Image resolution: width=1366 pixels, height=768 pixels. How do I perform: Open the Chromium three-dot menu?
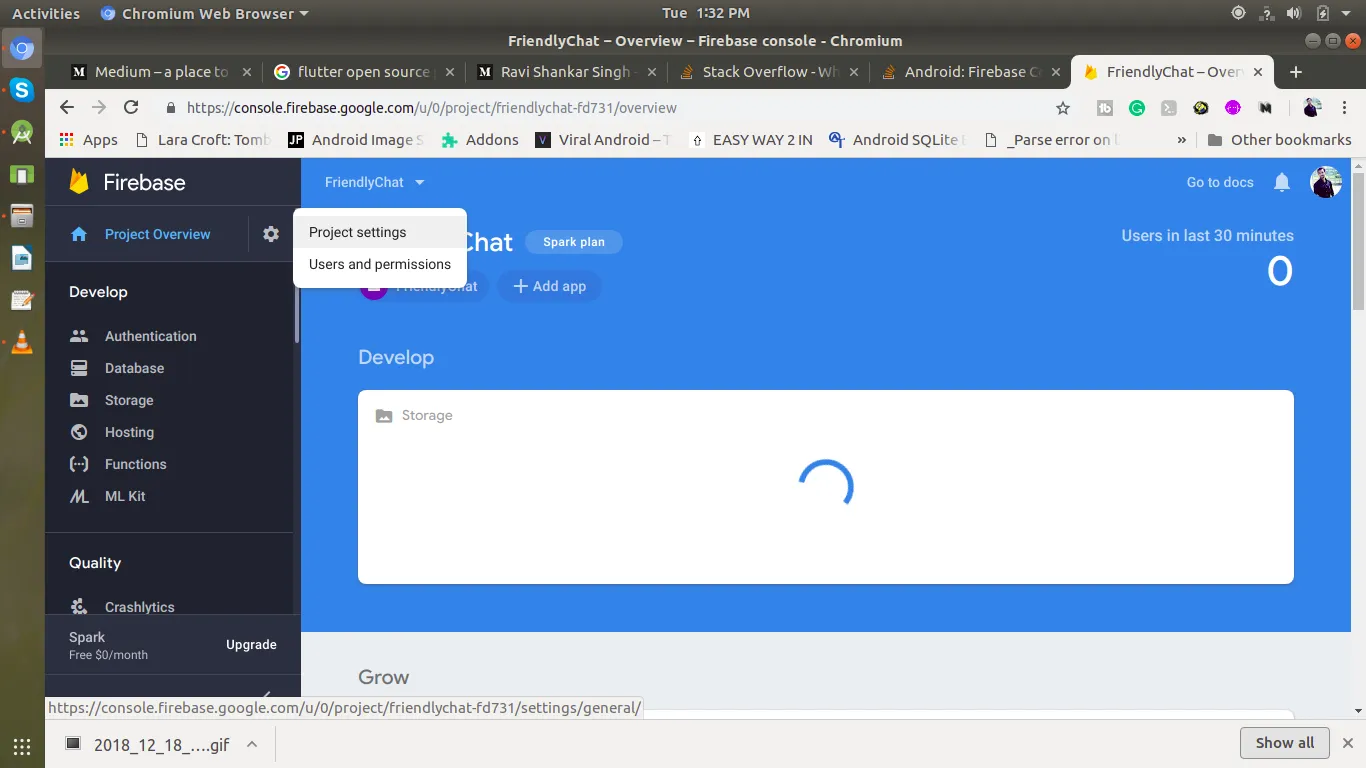click(x=1344, y=108)
